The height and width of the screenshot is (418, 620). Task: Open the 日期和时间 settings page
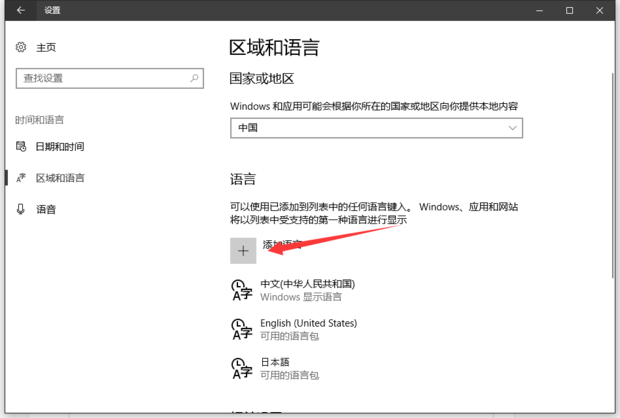click(x=60, y=147)
